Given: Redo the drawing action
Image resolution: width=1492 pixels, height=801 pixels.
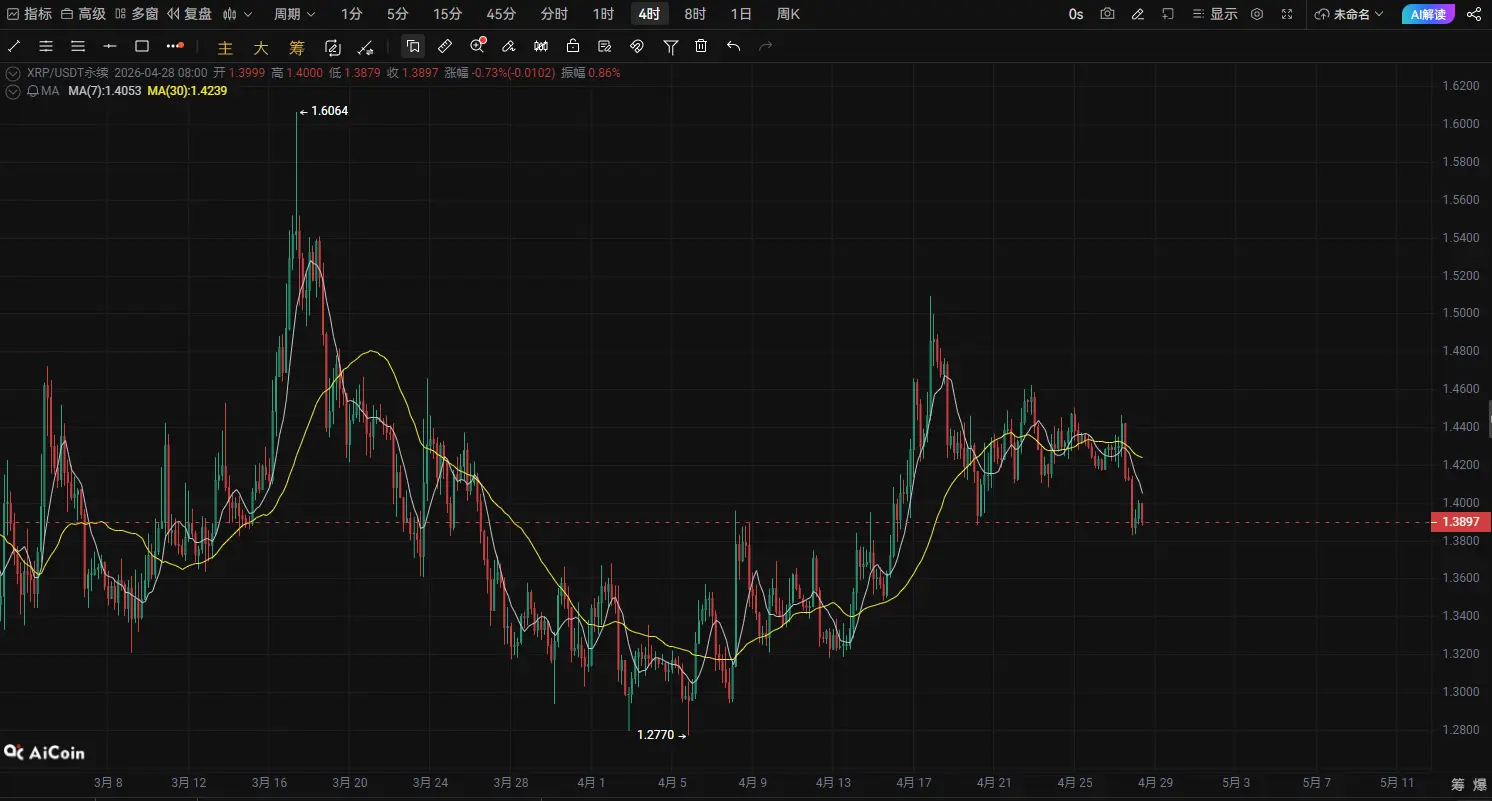Looking at the screenshot, I should [x=766, y=46].
